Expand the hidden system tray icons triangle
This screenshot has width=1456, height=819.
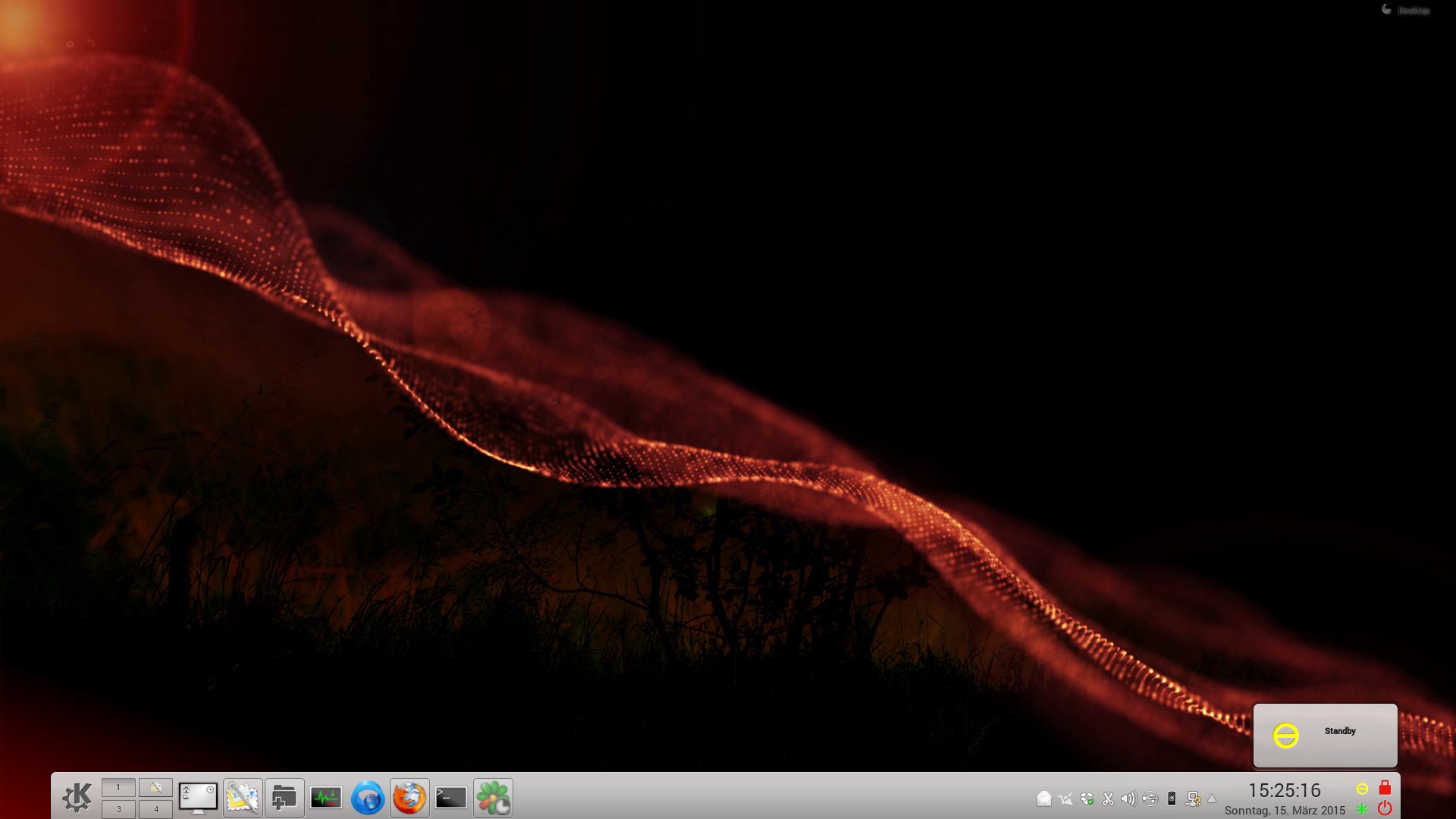1212,800
